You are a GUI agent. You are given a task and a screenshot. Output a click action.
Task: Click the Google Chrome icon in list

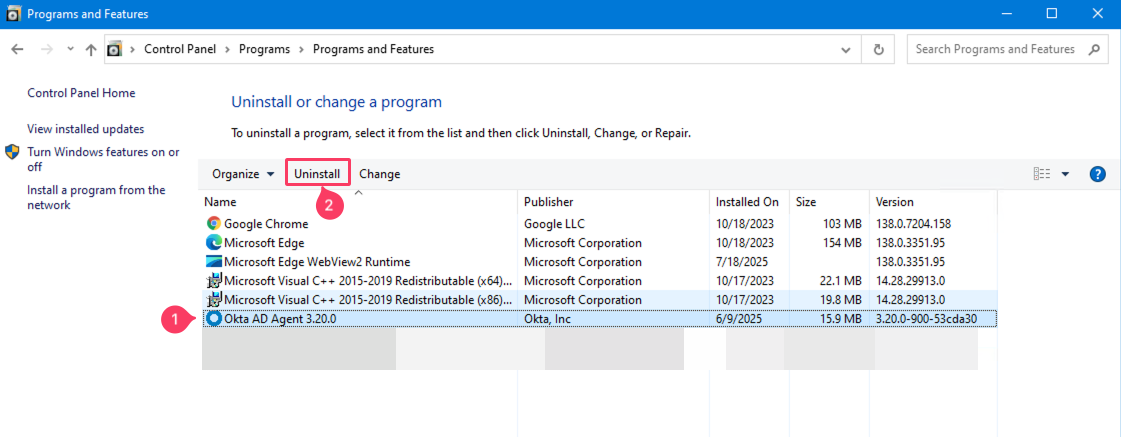click(x=214, y=224)
